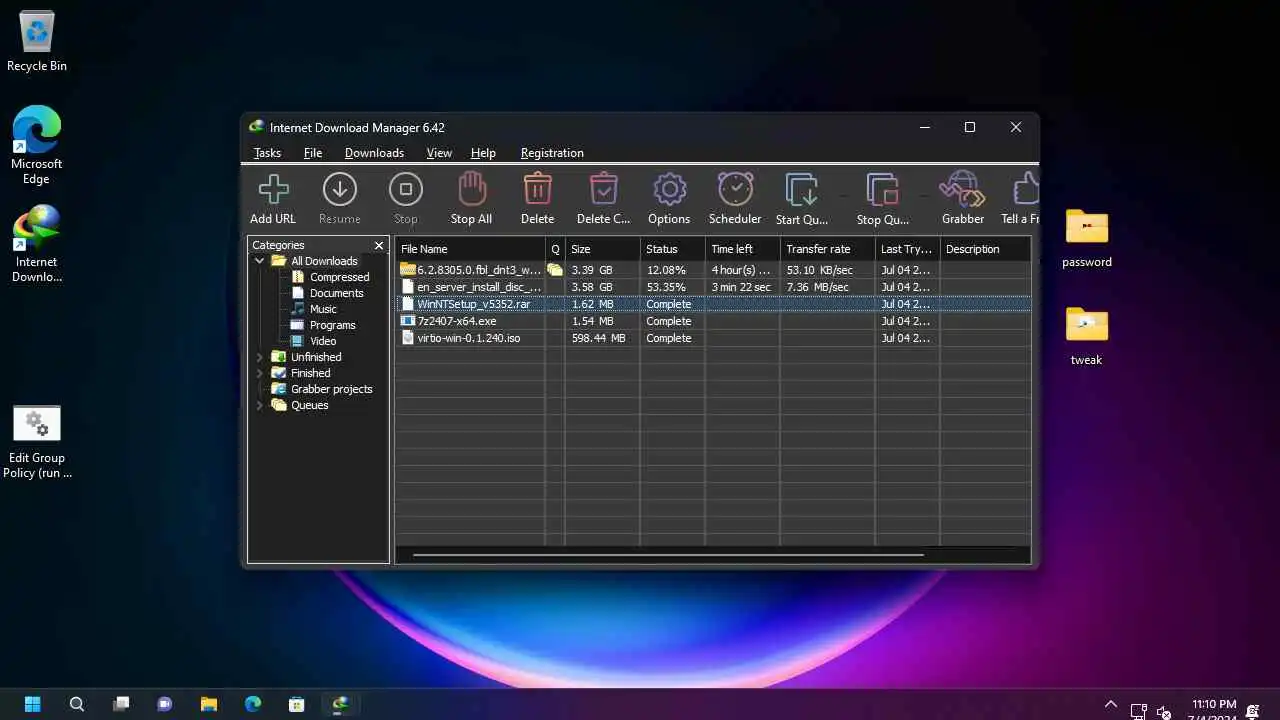This screenshot has height=720, width=1280.
Task: Open the Grabber tool icon
Action: pyautogui.click(x=962, y=189)
